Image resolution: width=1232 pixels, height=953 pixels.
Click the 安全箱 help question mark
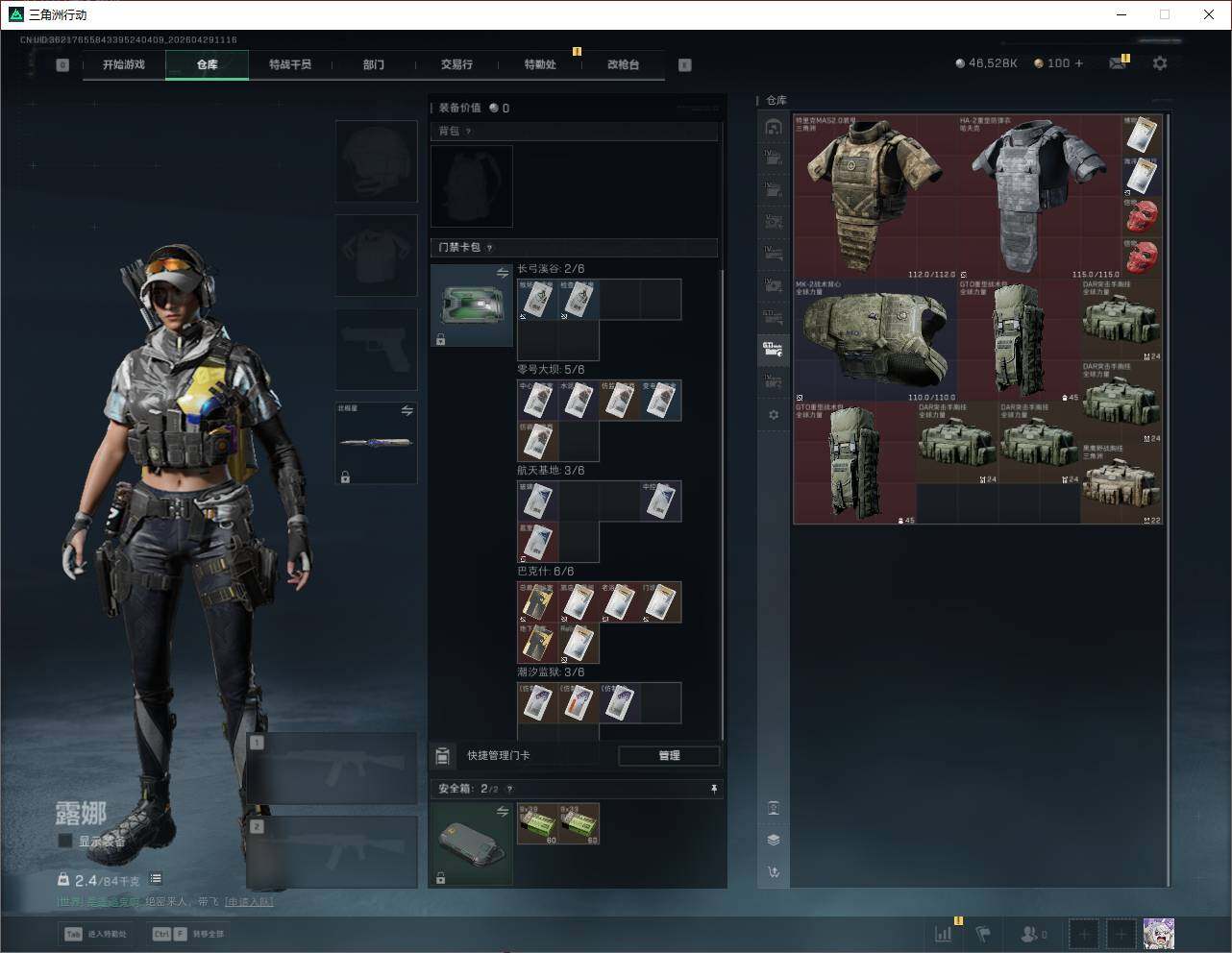[509, 790]
